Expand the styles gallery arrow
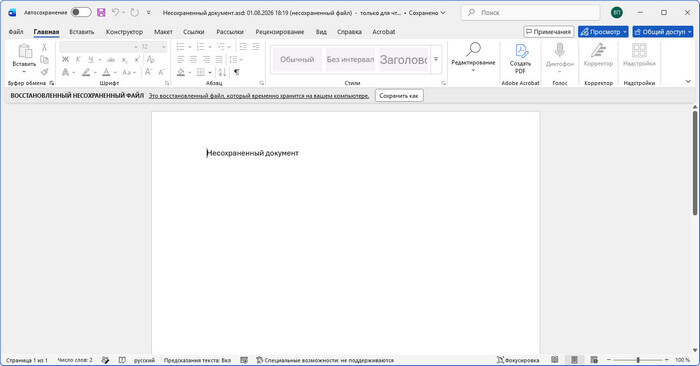The height and width of the screenshot is (366, 700). coord(436,59)
